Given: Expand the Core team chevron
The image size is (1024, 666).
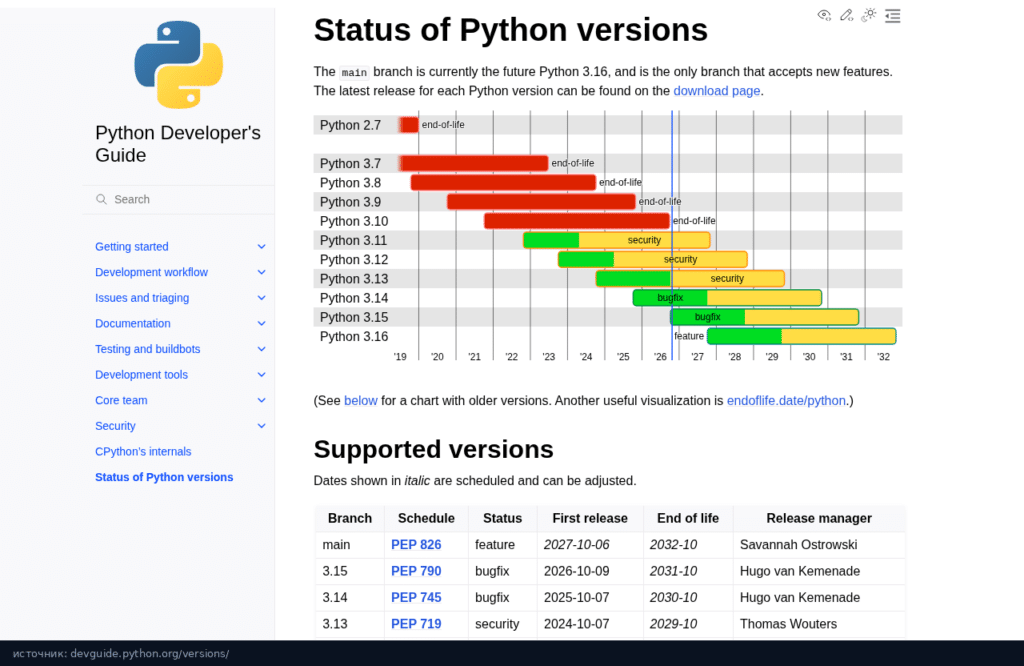Looking at the screenshot, I should [261, 400].
